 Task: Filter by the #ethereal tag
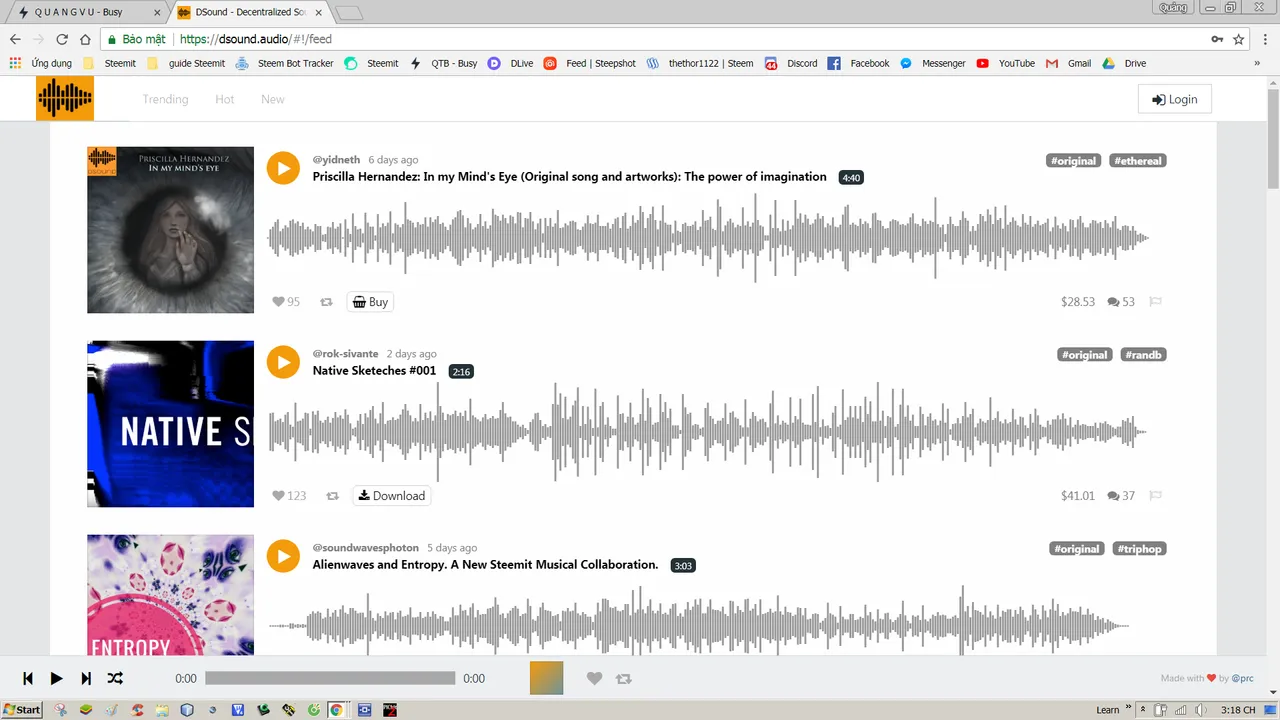pyautogui.click(x=1138, y=161)
